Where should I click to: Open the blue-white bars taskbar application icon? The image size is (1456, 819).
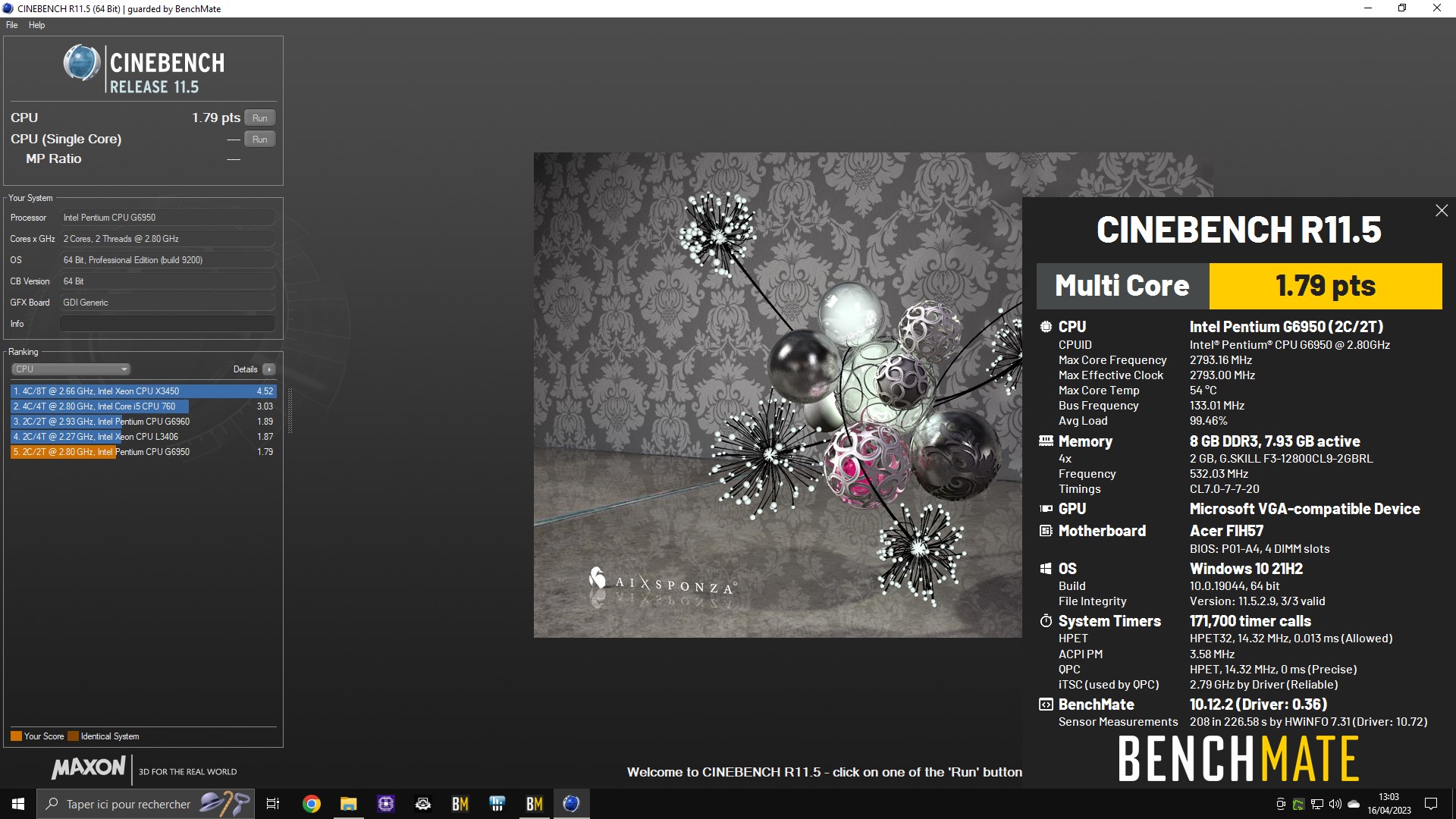point(497,804)
